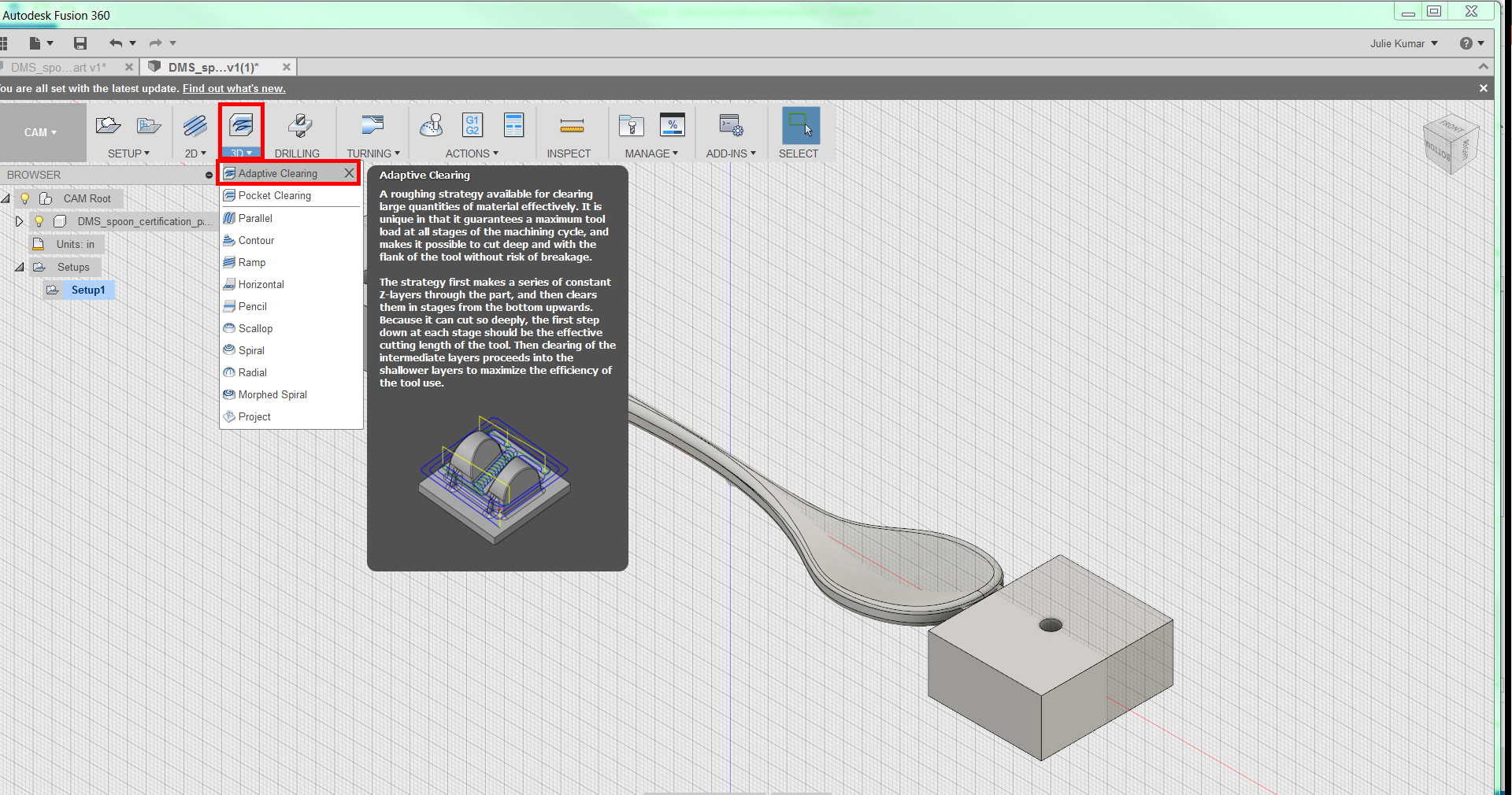Open the ACTIONS dropdown menu
Viewport: 1512px width, 795px height.
coord(472,153)
